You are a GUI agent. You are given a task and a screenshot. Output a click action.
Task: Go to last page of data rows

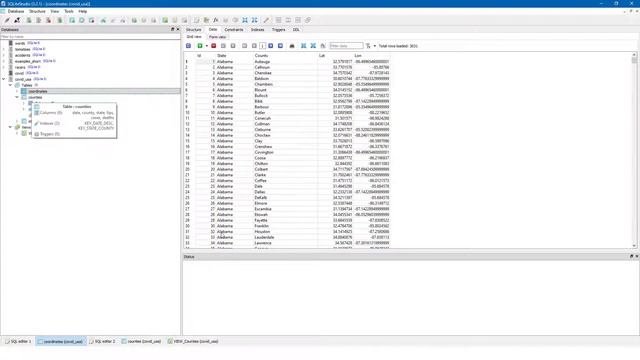[280, 46]
